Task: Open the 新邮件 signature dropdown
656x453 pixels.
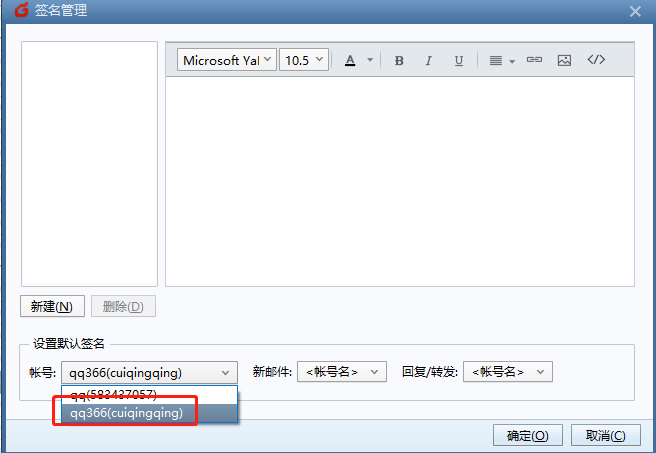Action: click(341, 372)
